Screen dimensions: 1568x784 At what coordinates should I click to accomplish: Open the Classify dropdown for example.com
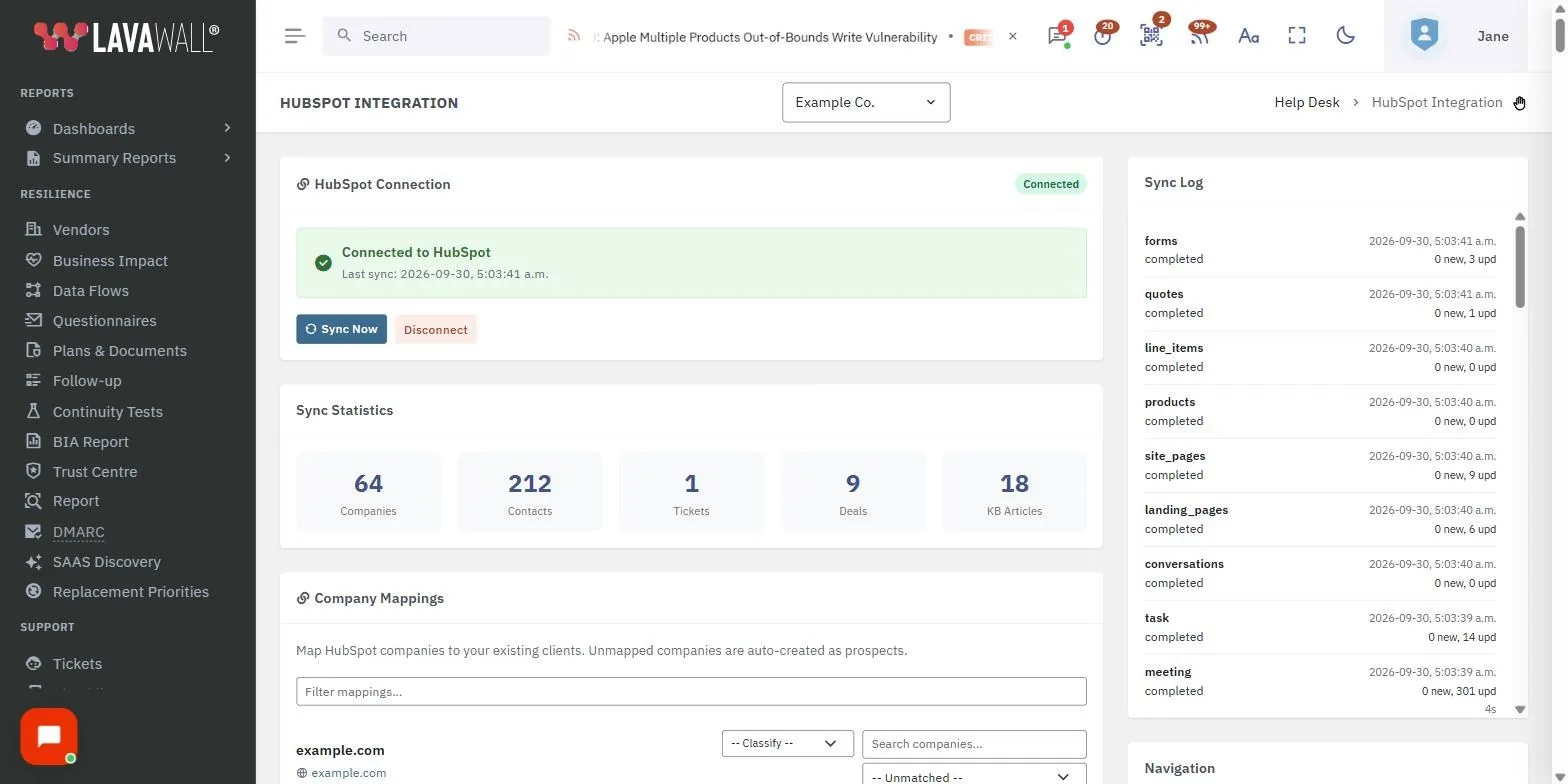tap(788, 743)
